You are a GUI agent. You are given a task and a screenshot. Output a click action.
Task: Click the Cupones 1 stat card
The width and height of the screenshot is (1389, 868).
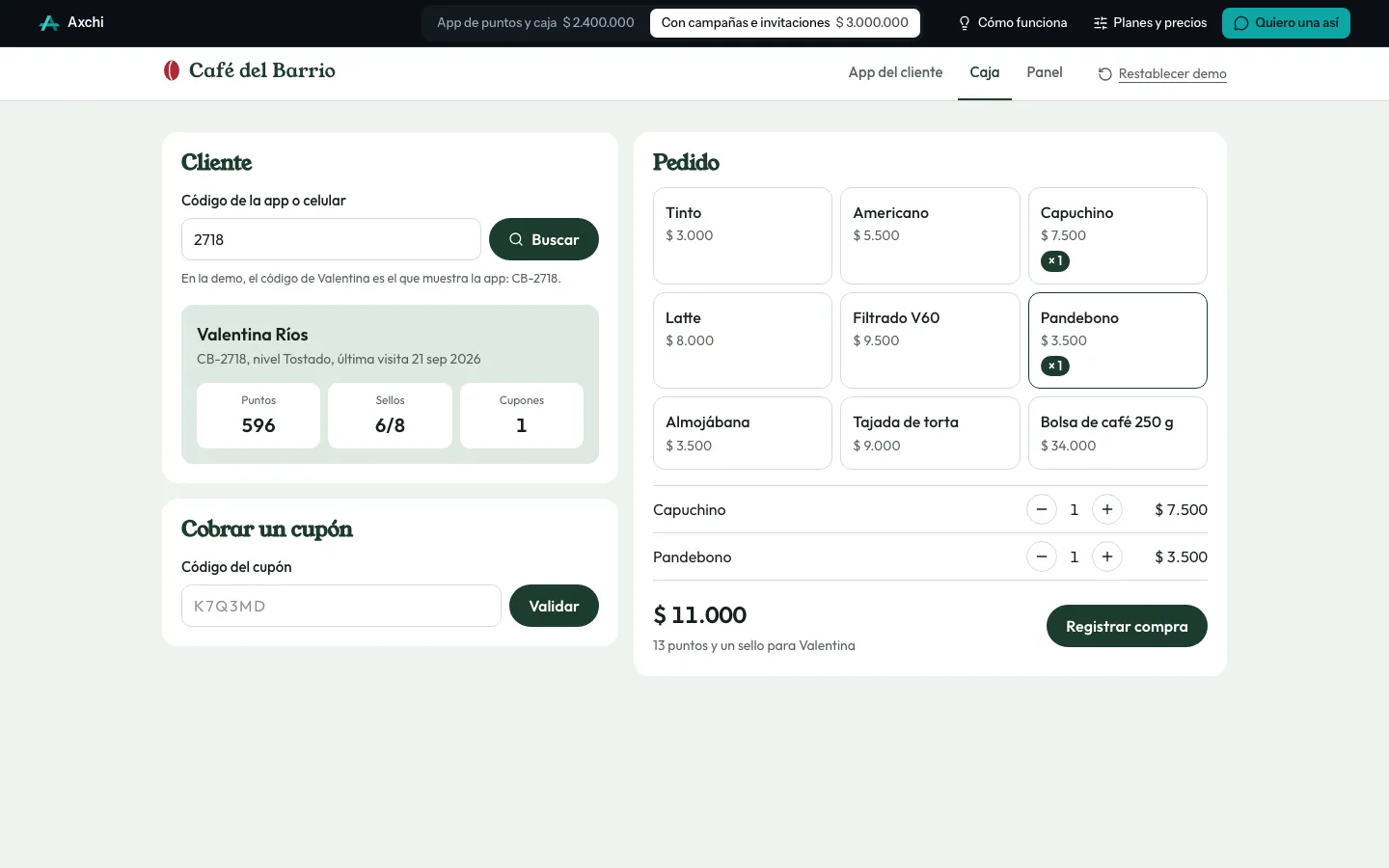pos(522,416)
